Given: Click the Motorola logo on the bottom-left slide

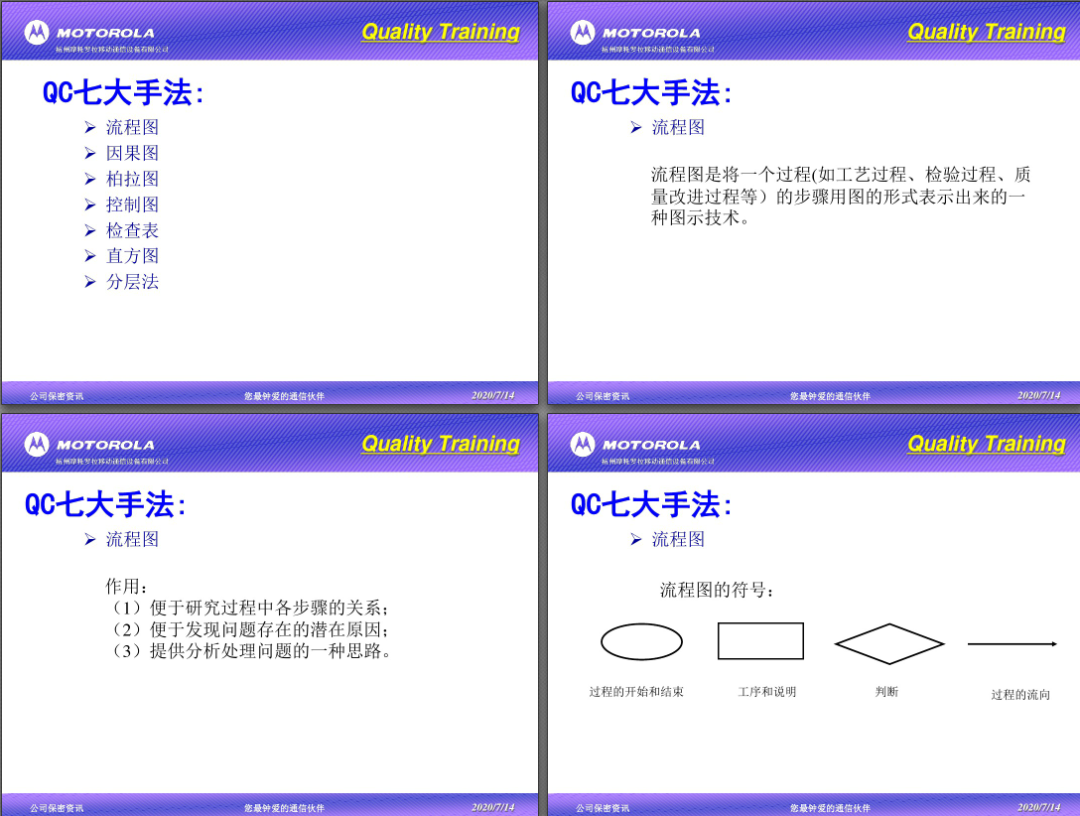Looking at the screenshot, I should (37, 441).
